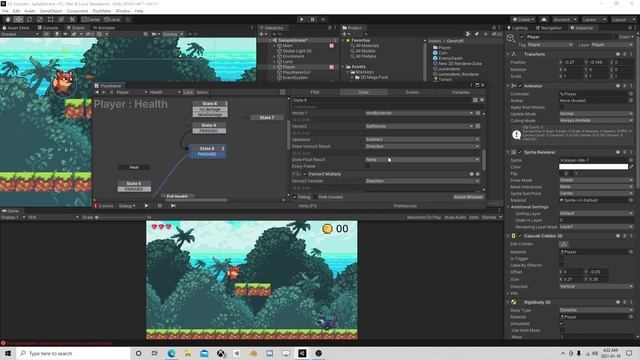Select State 7 node in PlayMaker graph
The width and height of the screenshot is (640, 360).
click(267, 118)
